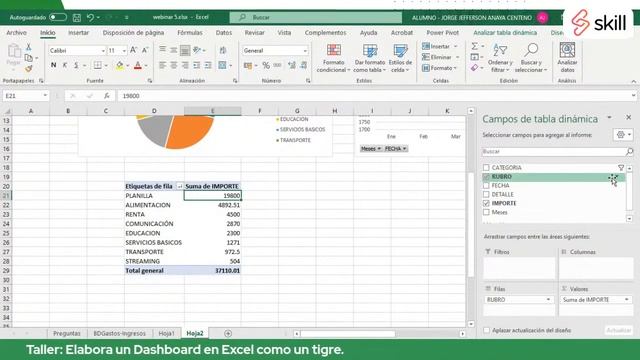Check the FECHA field checkbox
The height and width of the screenshot is (360, 640).
[x=486, y=186]
